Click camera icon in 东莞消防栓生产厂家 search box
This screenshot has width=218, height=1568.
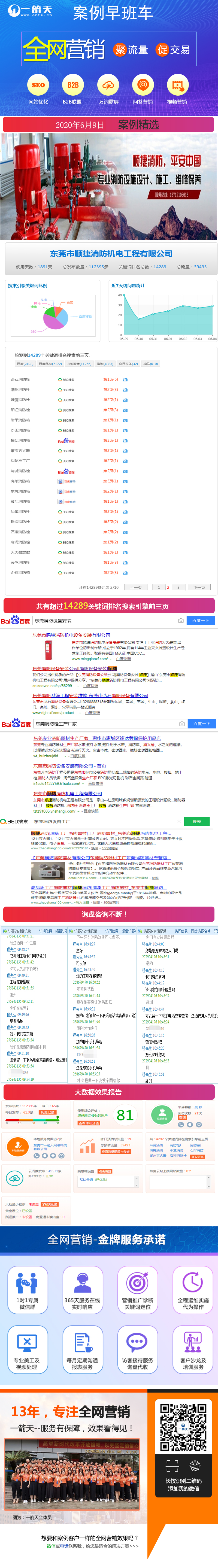181,724
